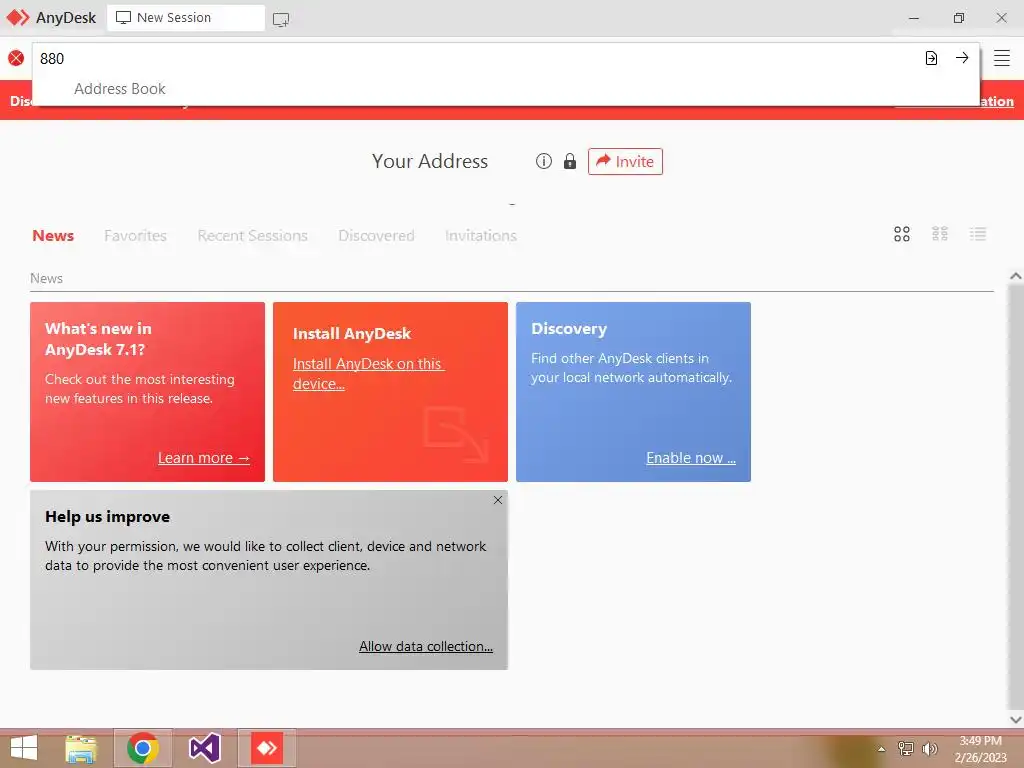Click the AnyDesk logo in title bar

pos(18,18)
